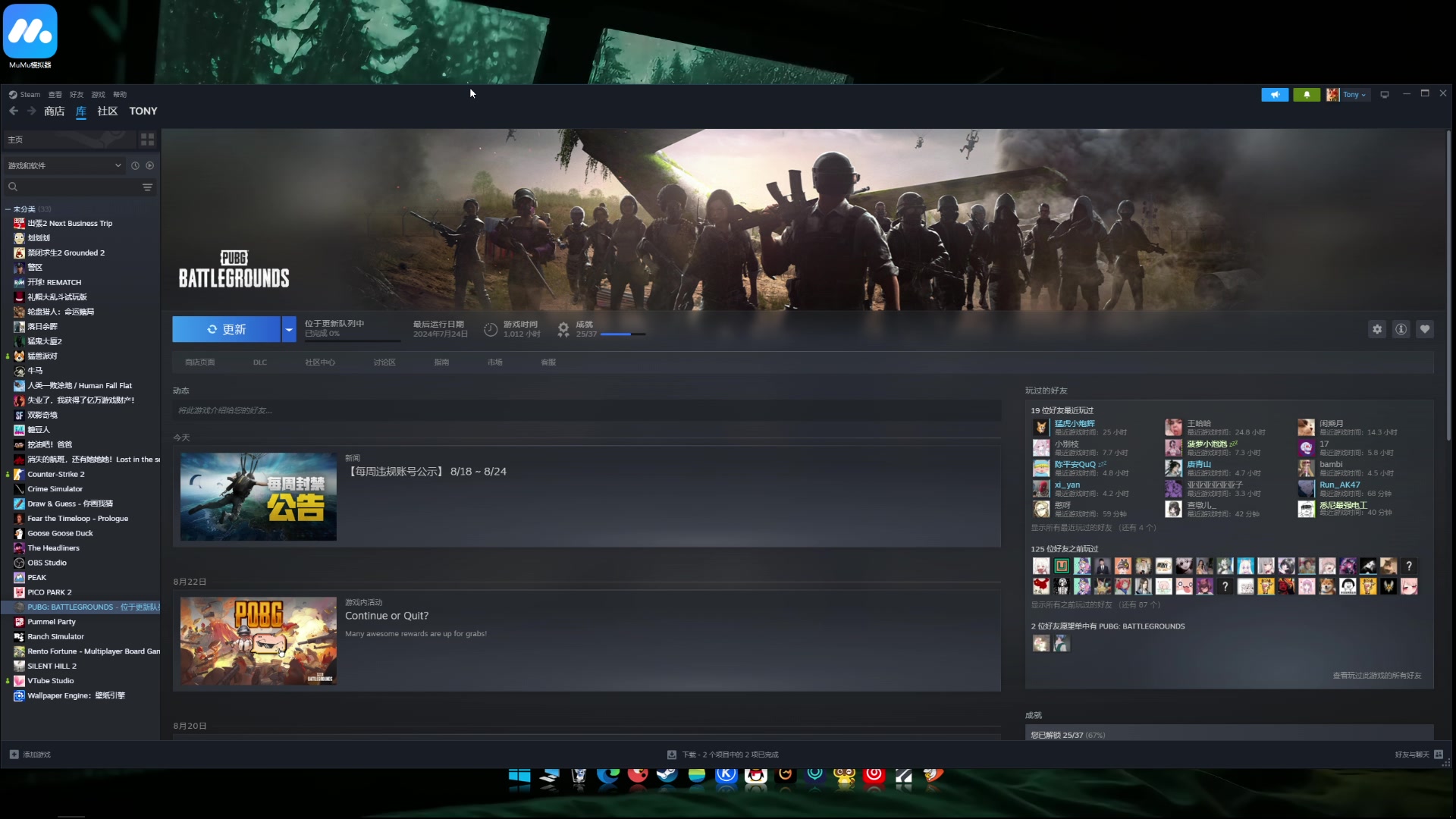1456x819 pixels.
Task: View all friends who played this game
Action: 1377,676
